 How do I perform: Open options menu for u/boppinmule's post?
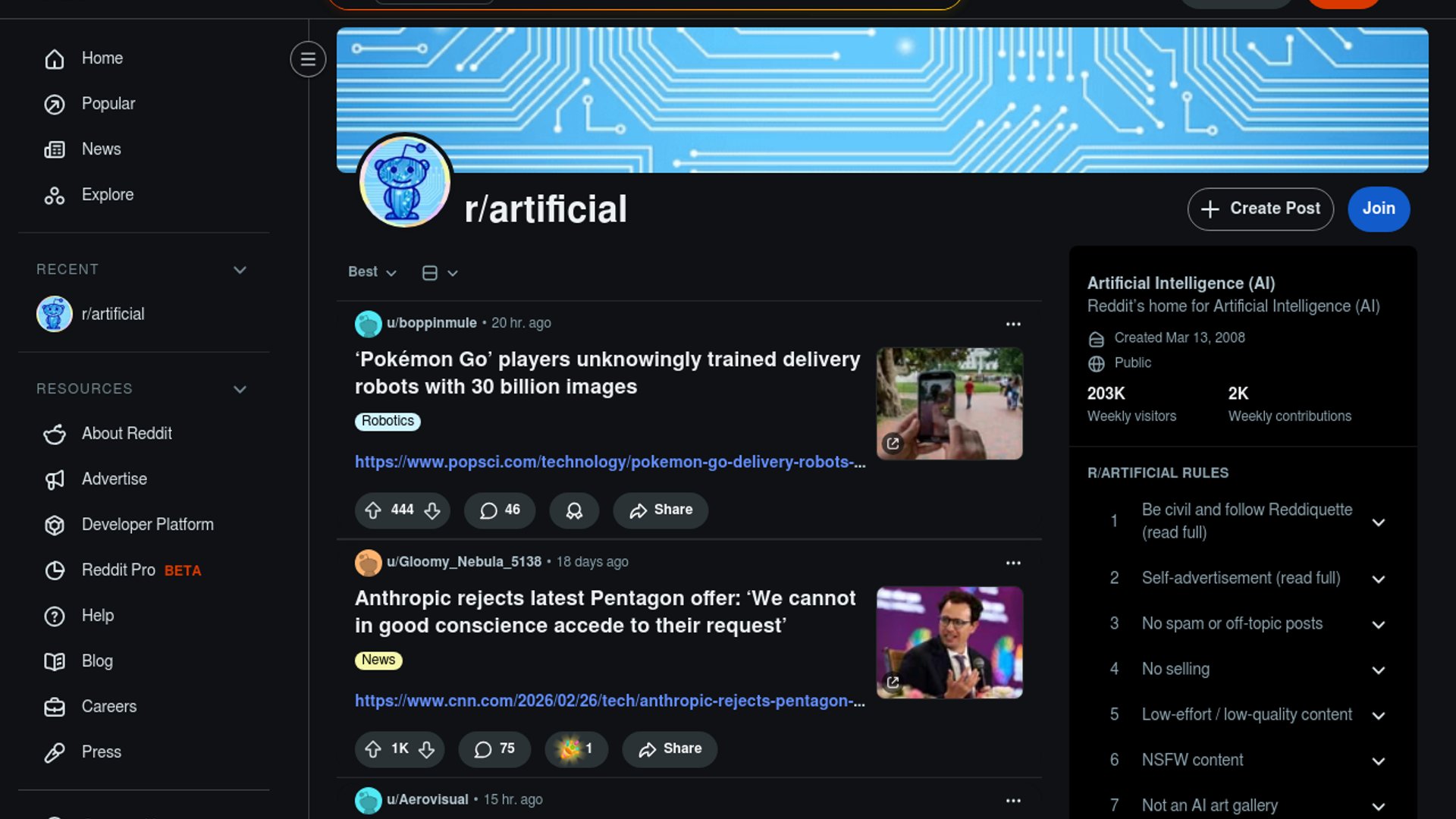click(1013, 324)
